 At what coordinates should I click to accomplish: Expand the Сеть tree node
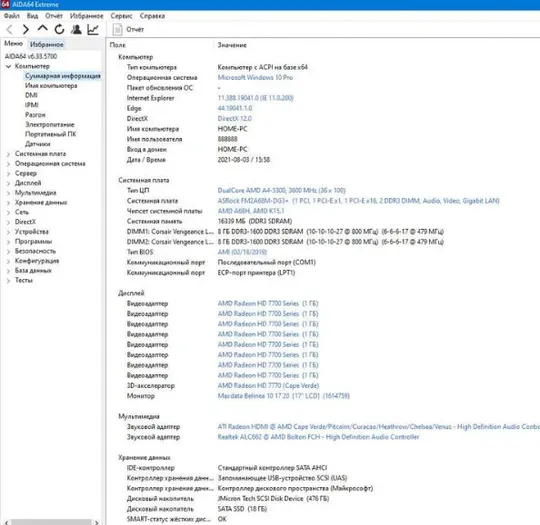[x=8, y=213]
